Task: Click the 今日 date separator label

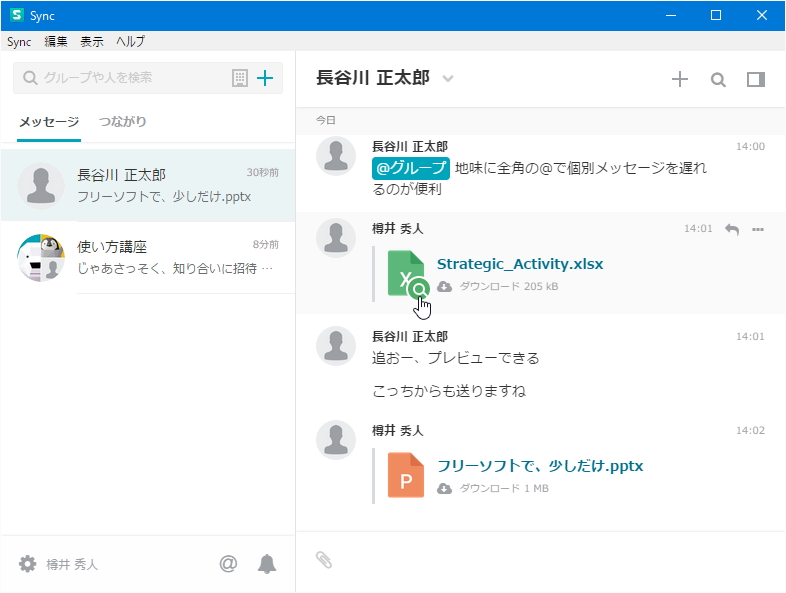Action: point(325,120)
